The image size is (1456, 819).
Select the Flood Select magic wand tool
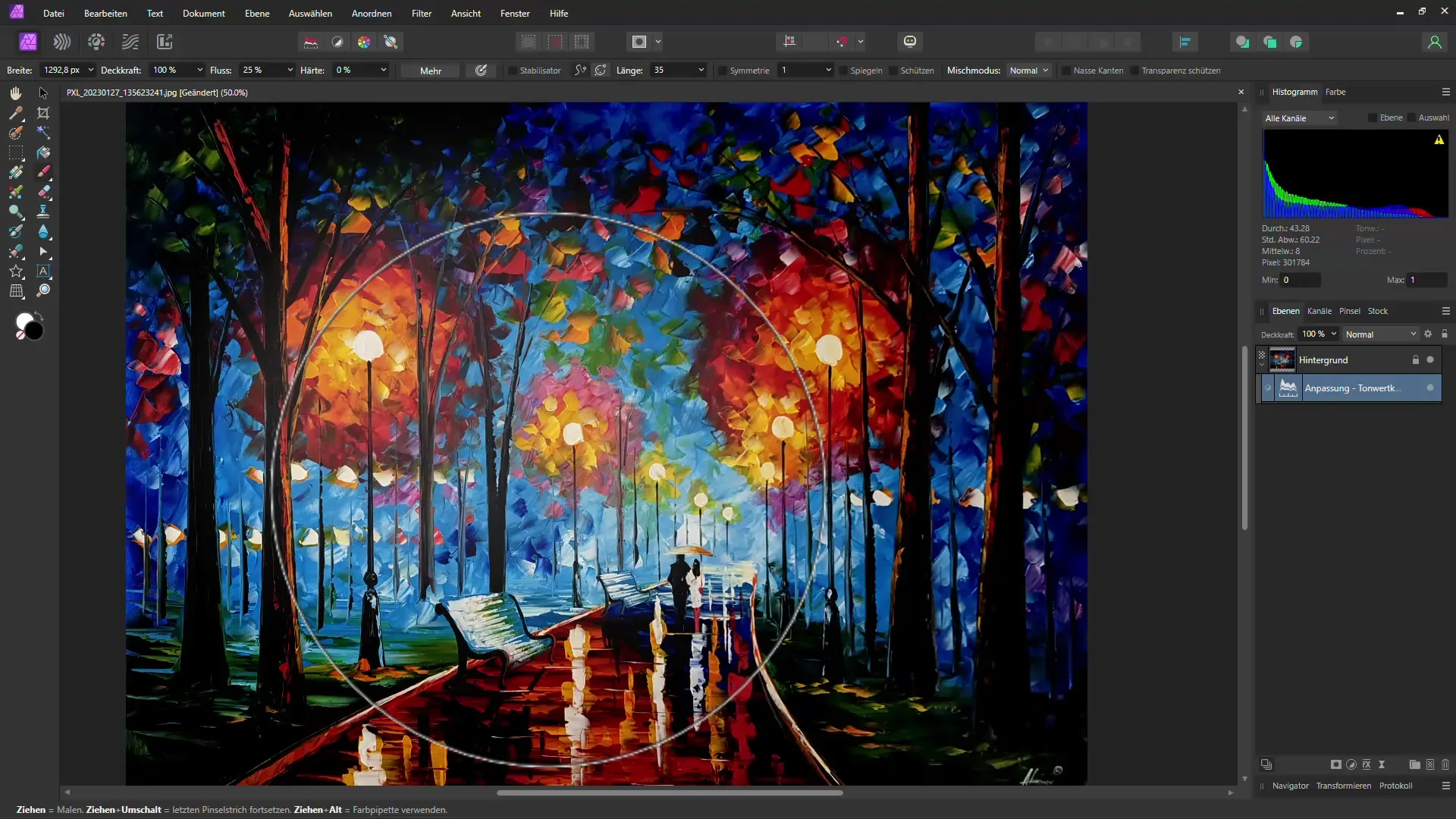tap(43, 133)
